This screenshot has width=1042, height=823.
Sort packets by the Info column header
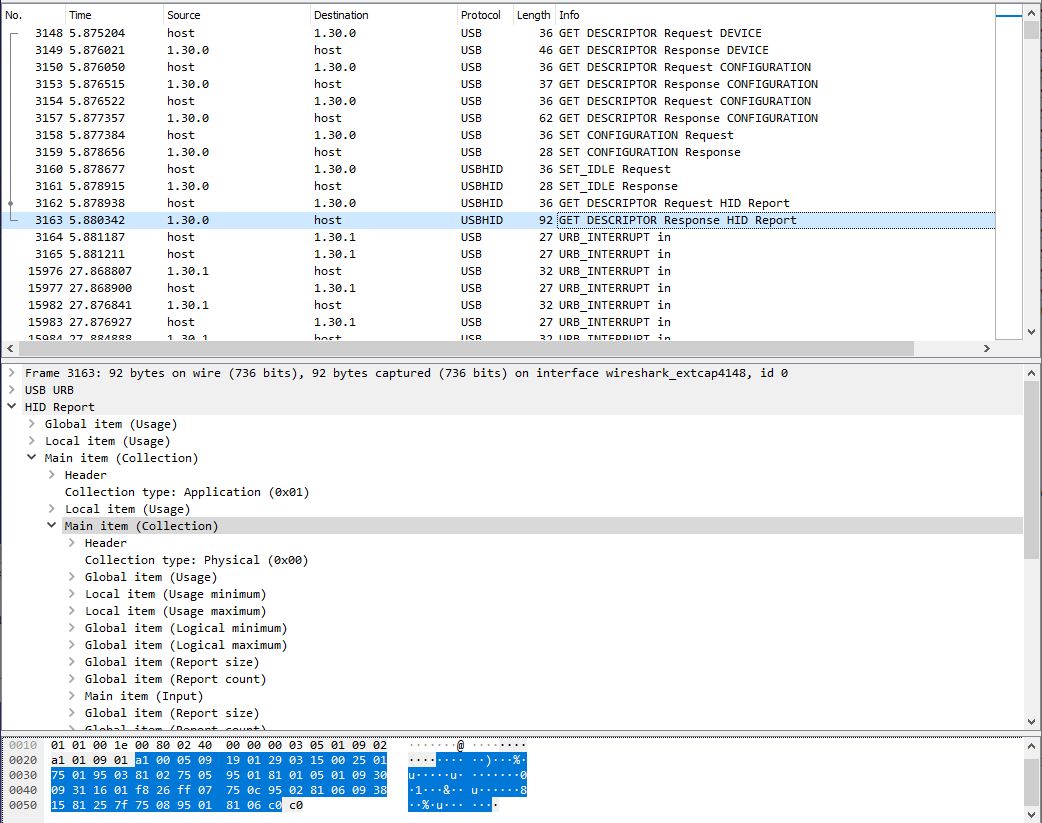pos(775,15)
